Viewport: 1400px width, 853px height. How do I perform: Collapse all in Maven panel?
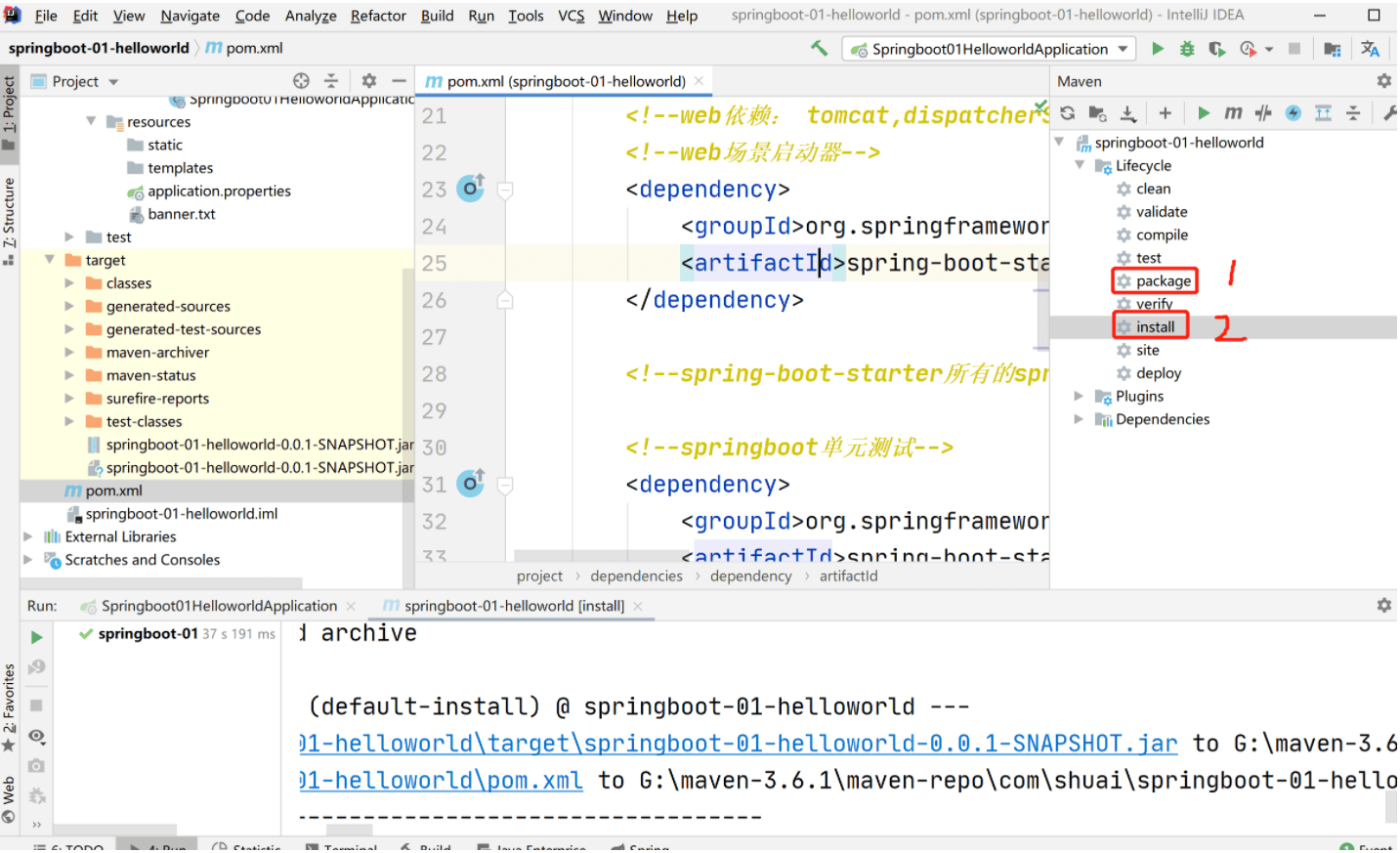coord(1353,113)
